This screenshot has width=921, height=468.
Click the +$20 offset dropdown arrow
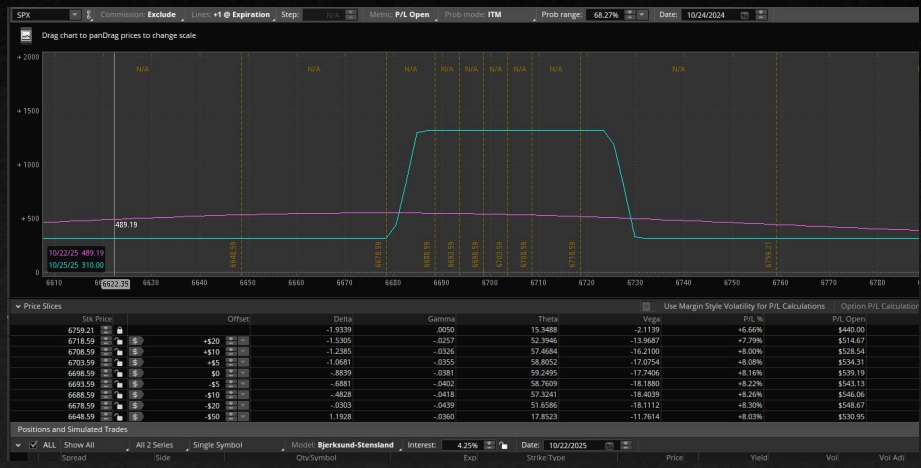(244, 340)
